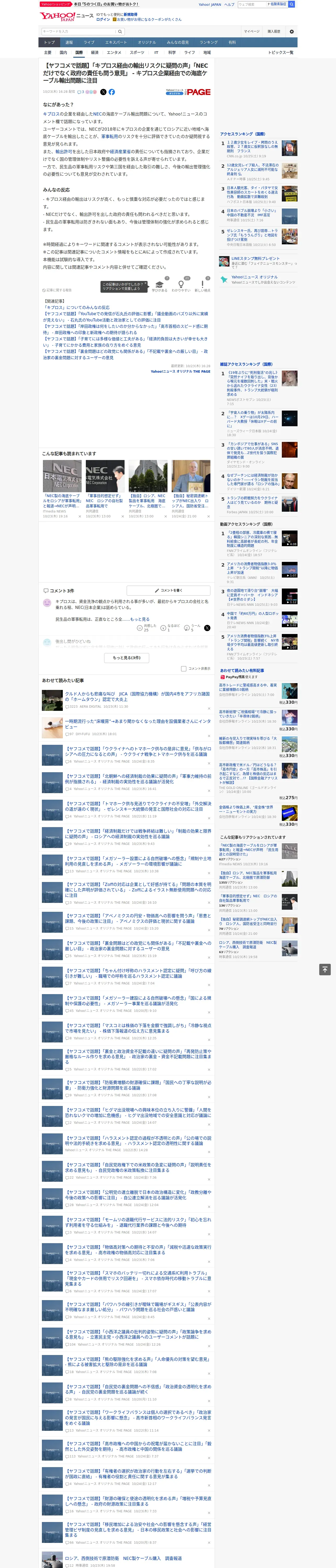Open the 輸出許可 link in article body
The width and height of the screenshot is (336, 1568).
64,152
